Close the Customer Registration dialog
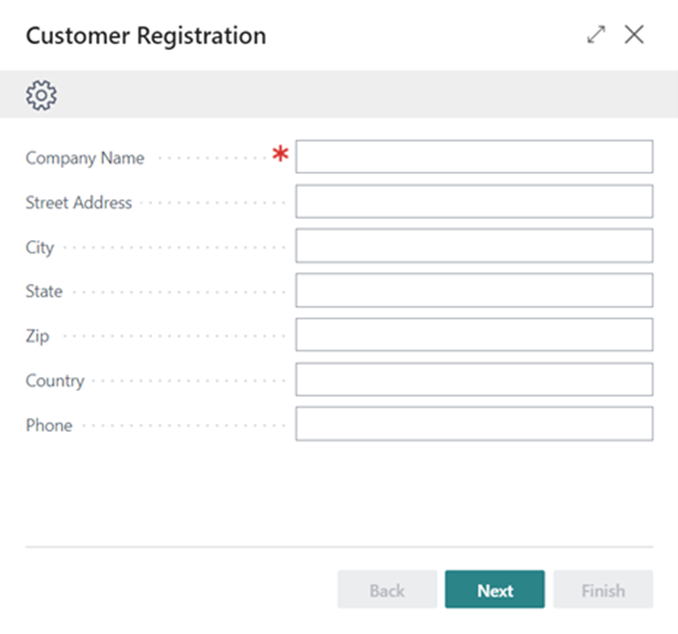The width and height of the screenshot is (678, 634). [x=634, y=35]
